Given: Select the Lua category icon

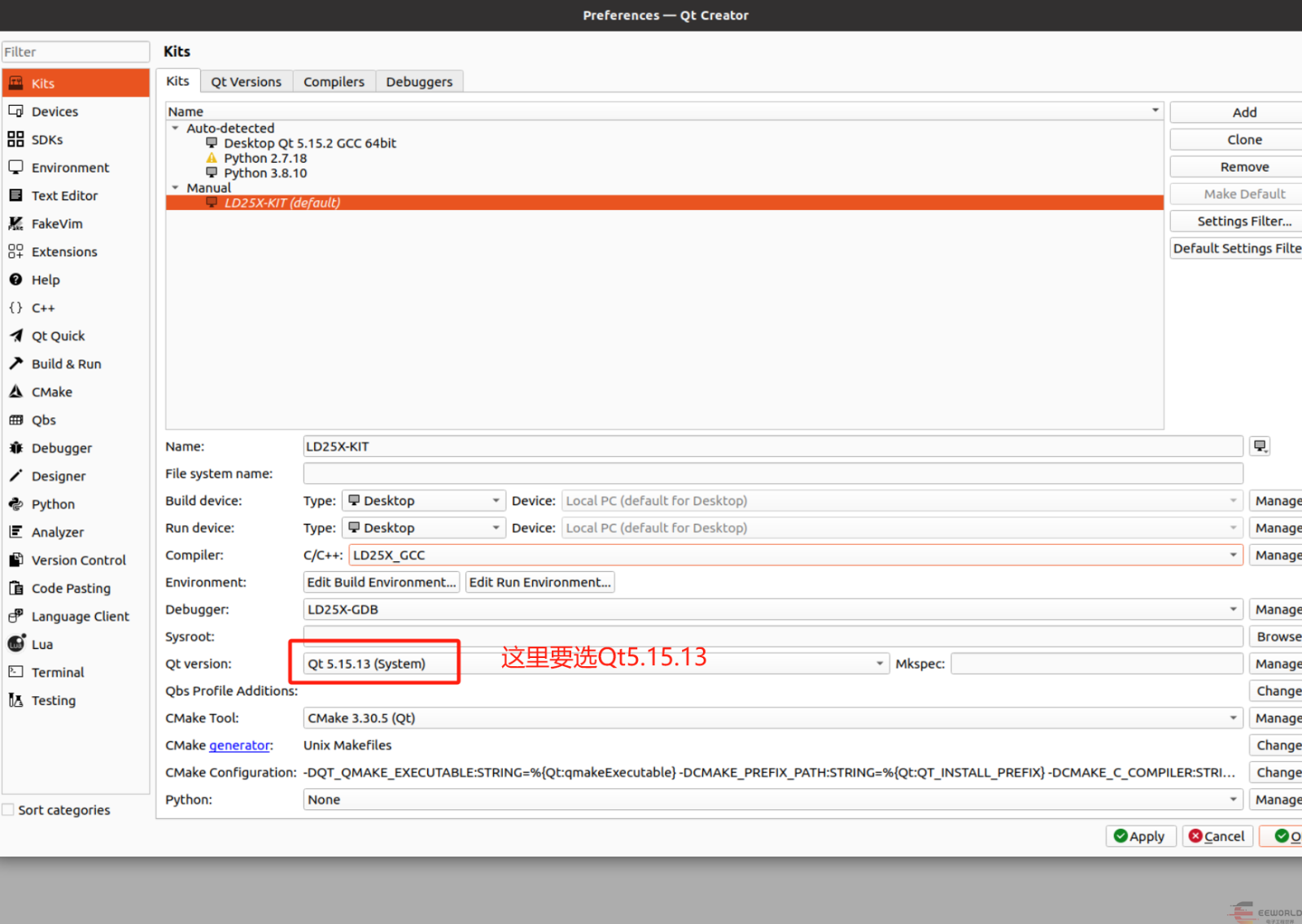Looking at the screenshot, I should pos(15,644).
